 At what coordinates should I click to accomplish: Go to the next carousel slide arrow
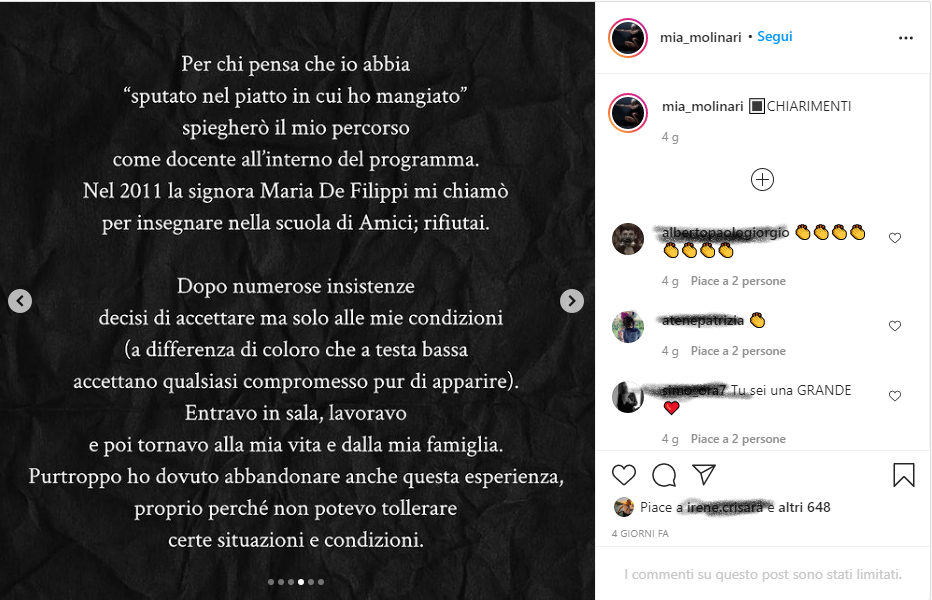572,301
